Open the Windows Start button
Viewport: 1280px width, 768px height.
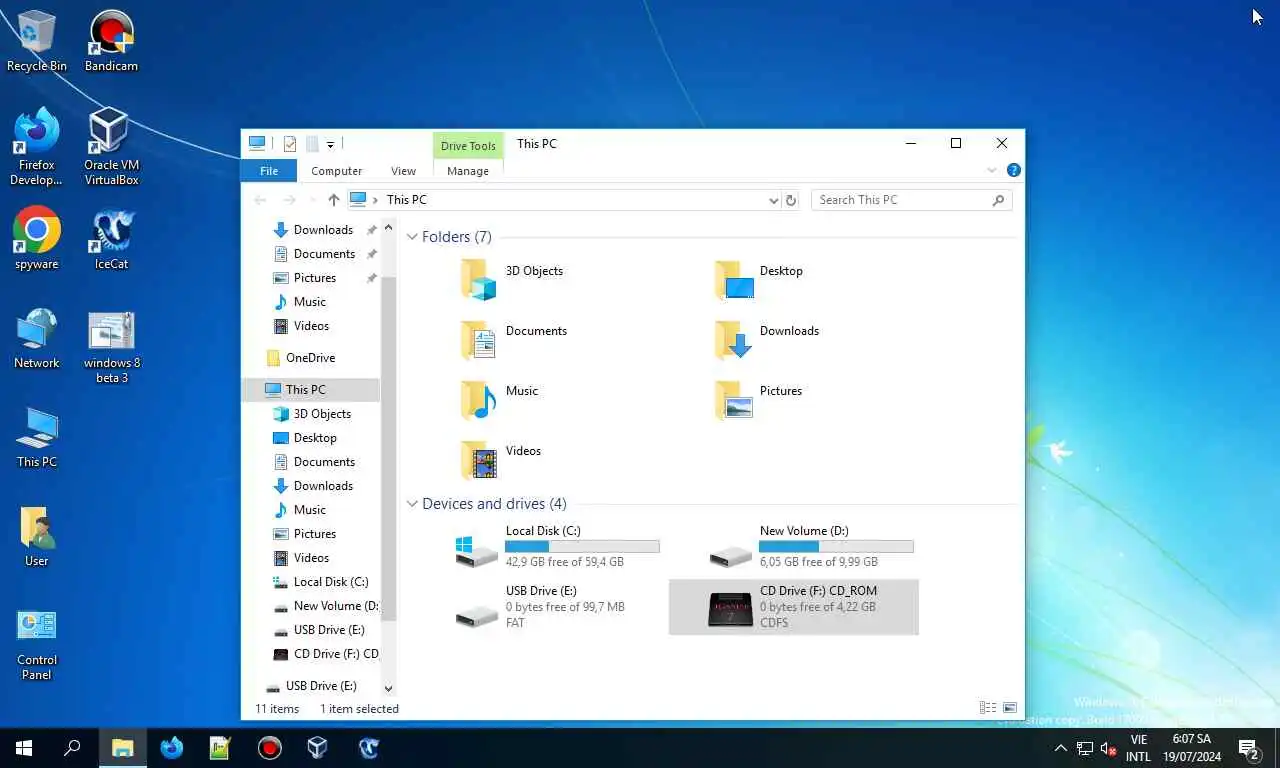coord(24,748)
